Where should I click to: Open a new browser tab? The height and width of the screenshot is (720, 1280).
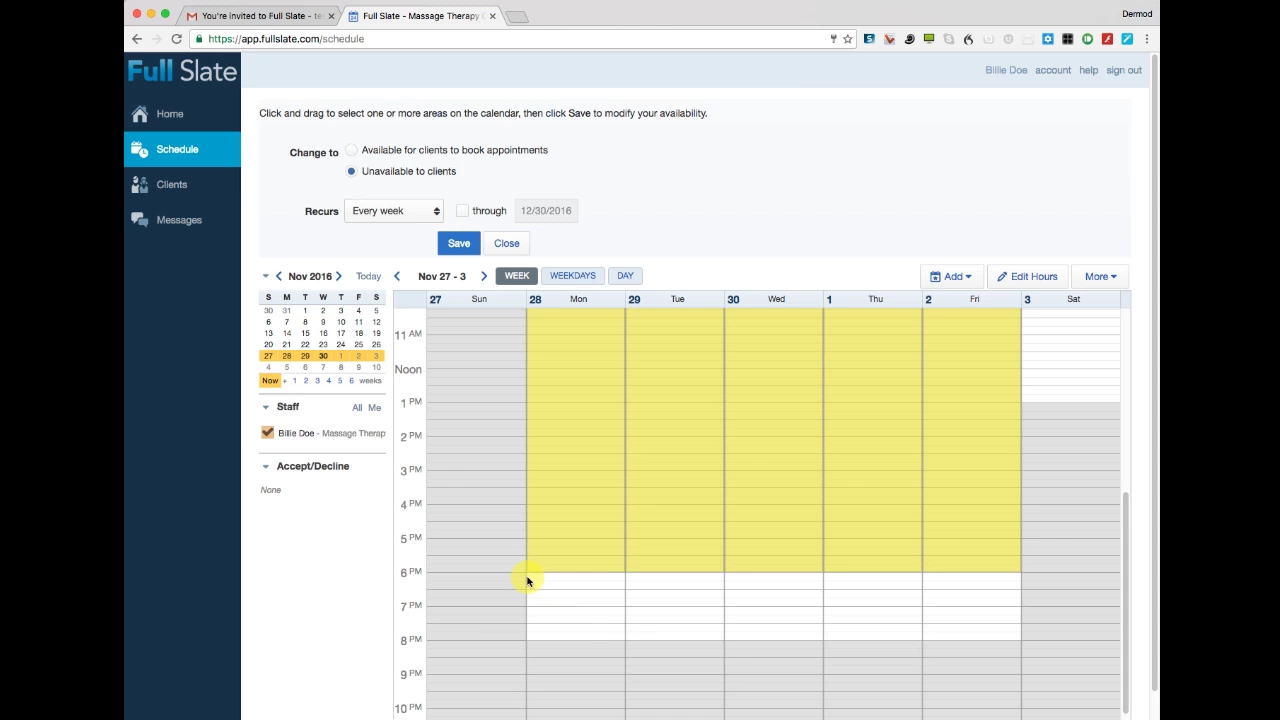point(516,17)
